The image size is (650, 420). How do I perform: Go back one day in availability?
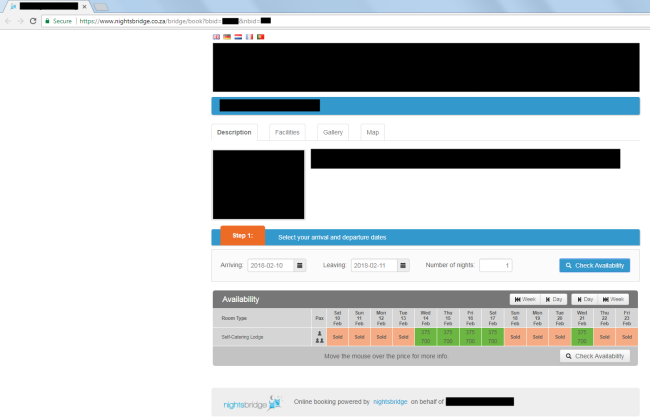[553, 299]
